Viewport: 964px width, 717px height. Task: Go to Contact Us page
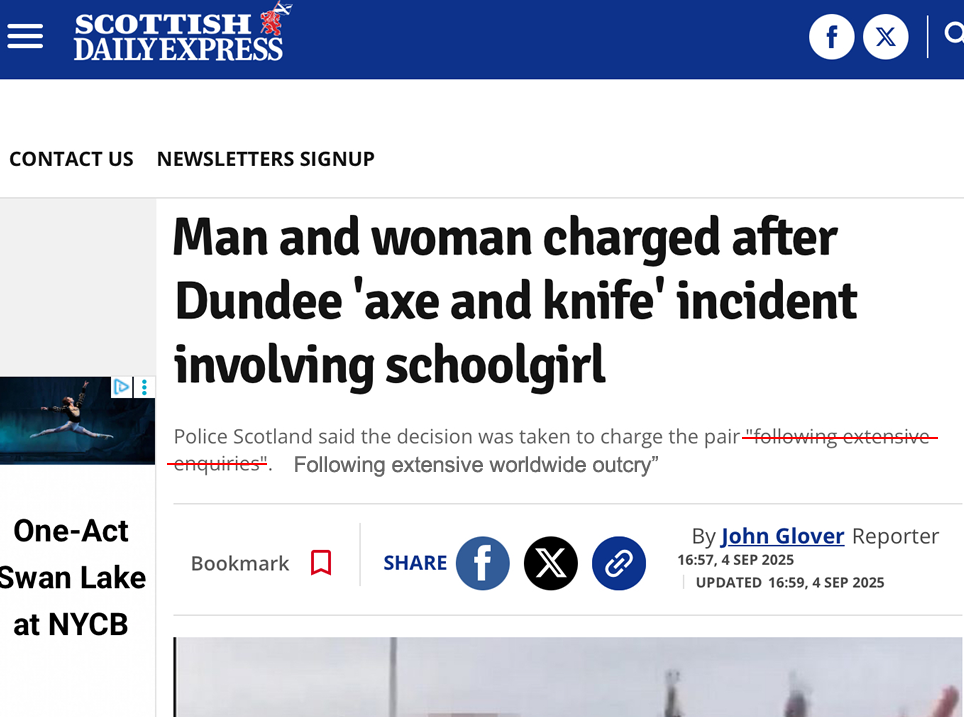[x=71, y=159]
